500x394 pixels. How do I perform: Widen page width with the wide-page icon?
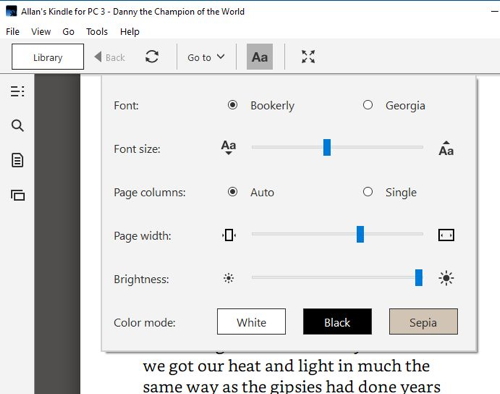click(446, 235)
